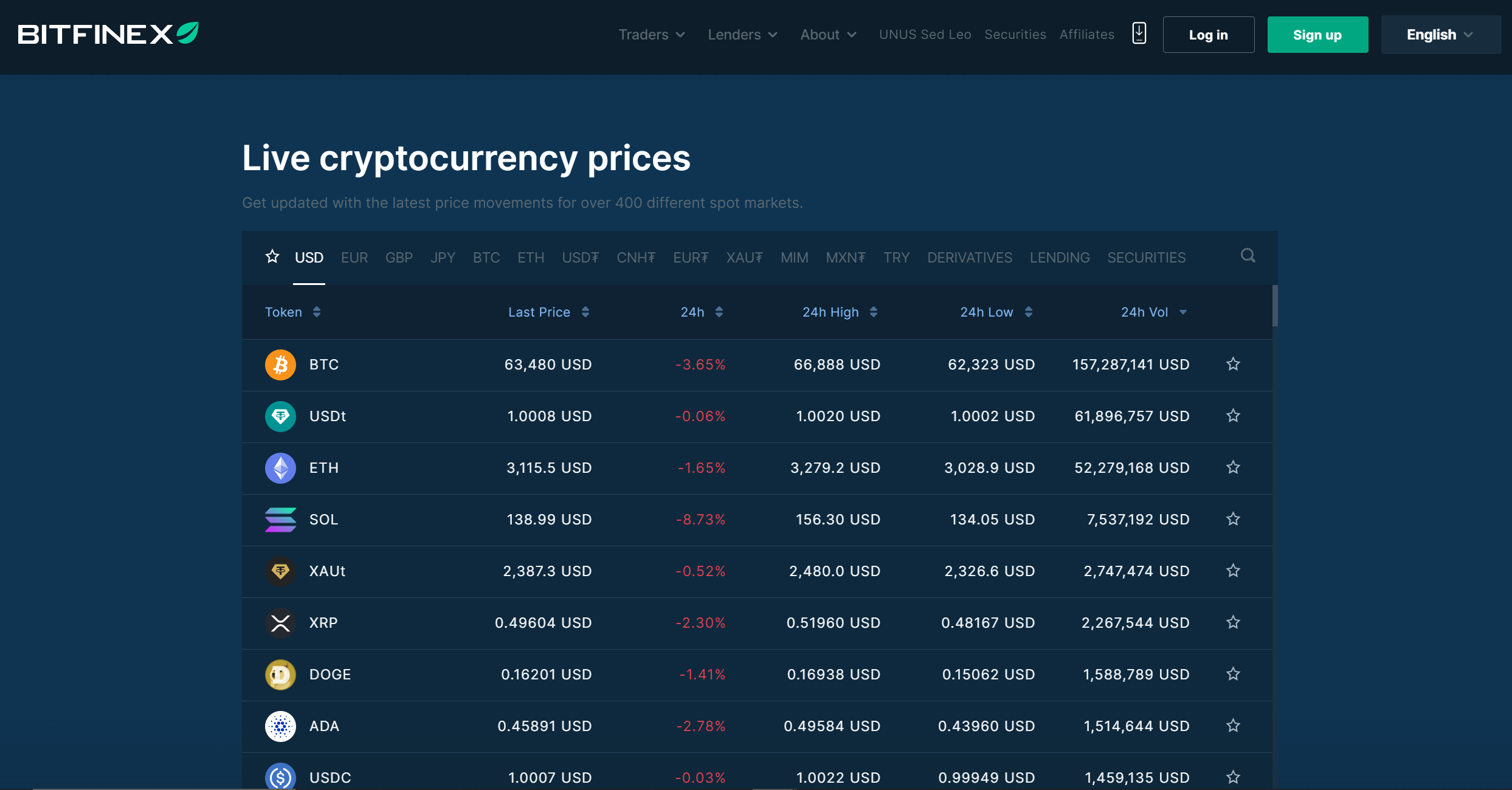Image resolution: width=1512 pixels, height=790 pixels.
Task: Favorite ADA with its star
Action: 1233,726
